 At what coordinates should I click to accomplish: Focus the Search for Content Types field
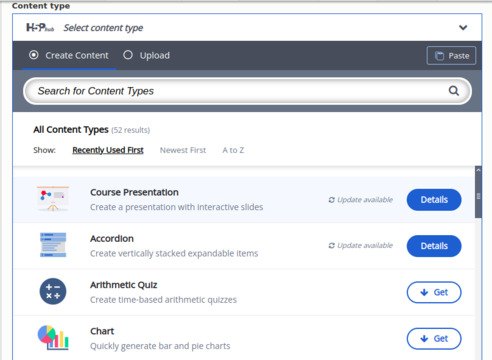point(247,91)
